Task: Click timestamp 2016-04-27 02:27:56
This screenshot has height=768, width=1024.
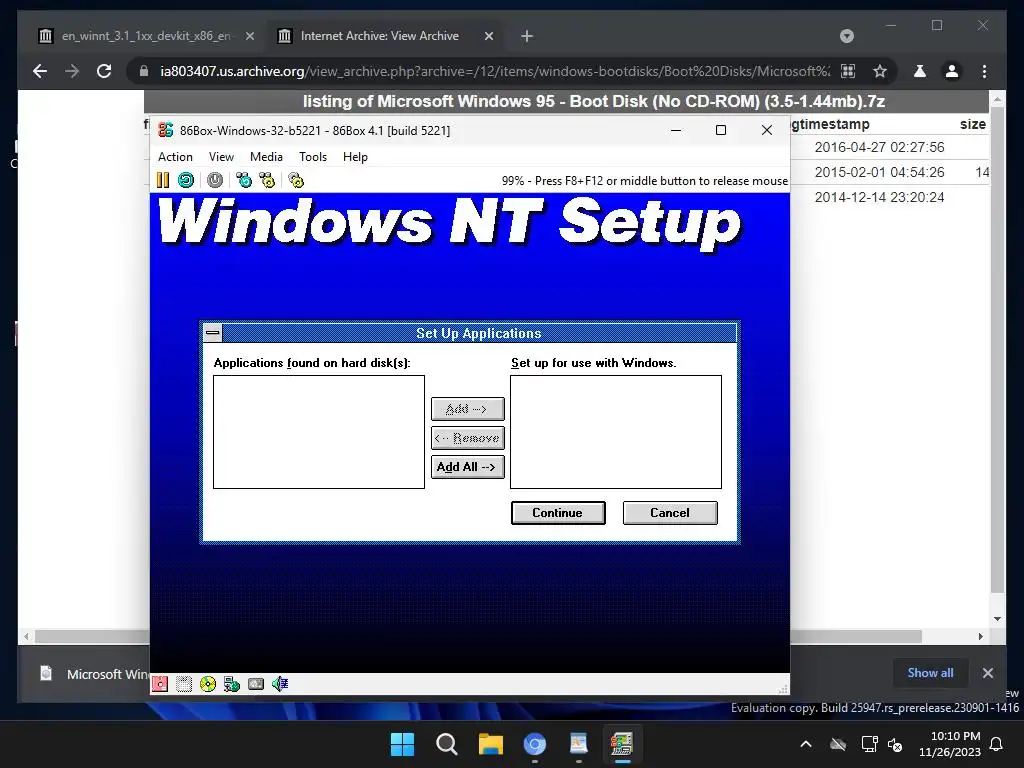Action: 879,147
